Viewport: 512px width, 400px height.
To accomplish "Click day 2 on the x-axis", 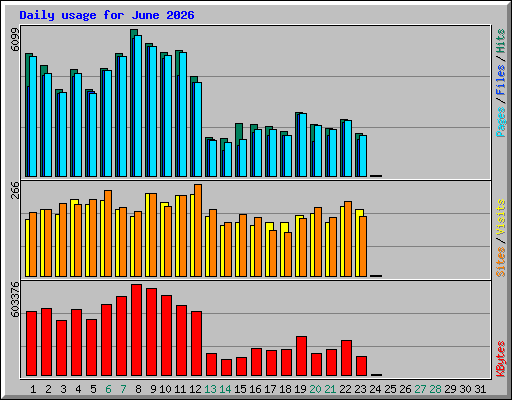I will 48,389.
